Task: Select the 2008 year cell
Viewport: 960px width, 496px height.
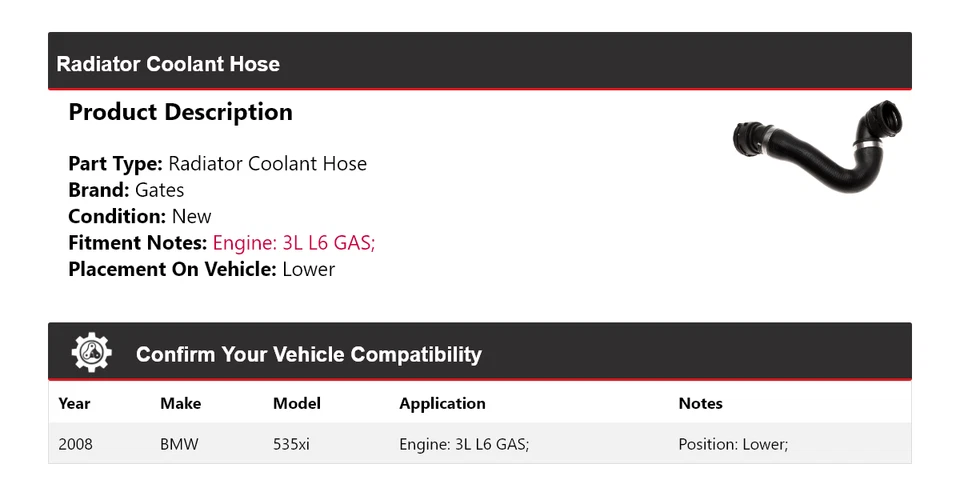Action: point(75,443)
